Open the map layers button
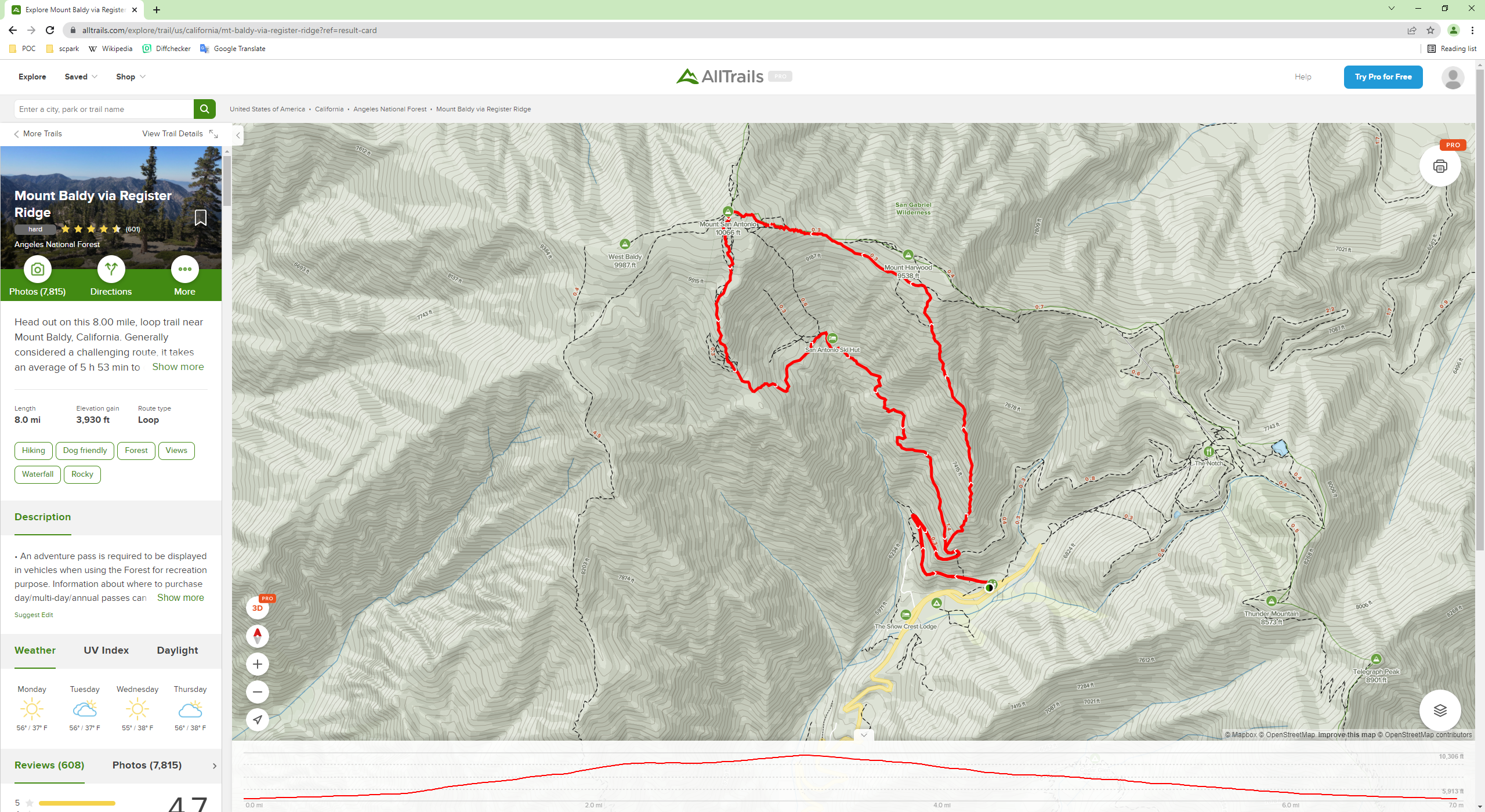 pos(1440,710)
